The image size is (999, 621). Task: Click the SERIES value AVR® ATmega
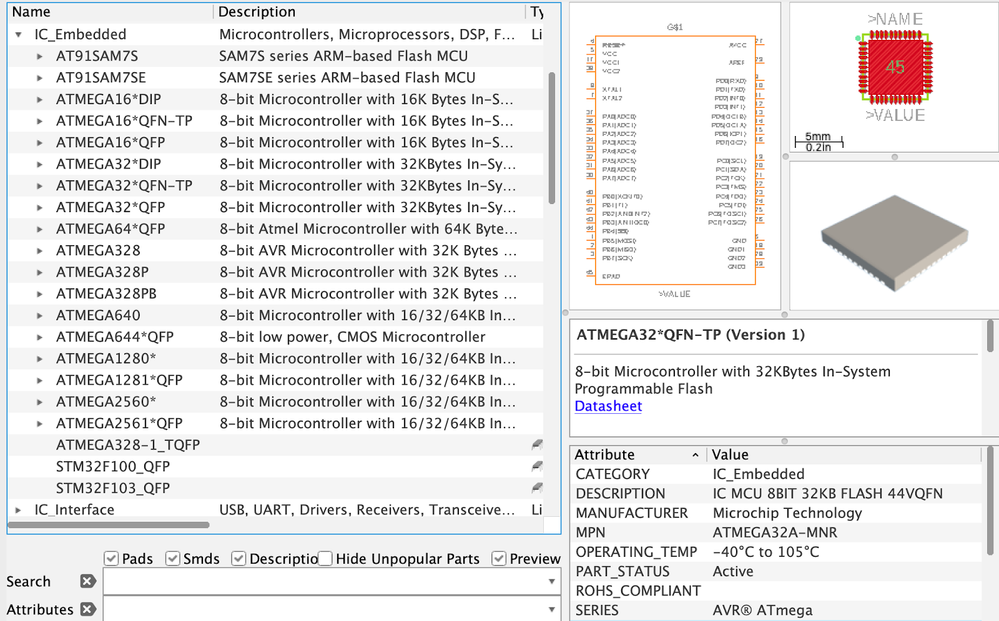click(x=763, y=610)
